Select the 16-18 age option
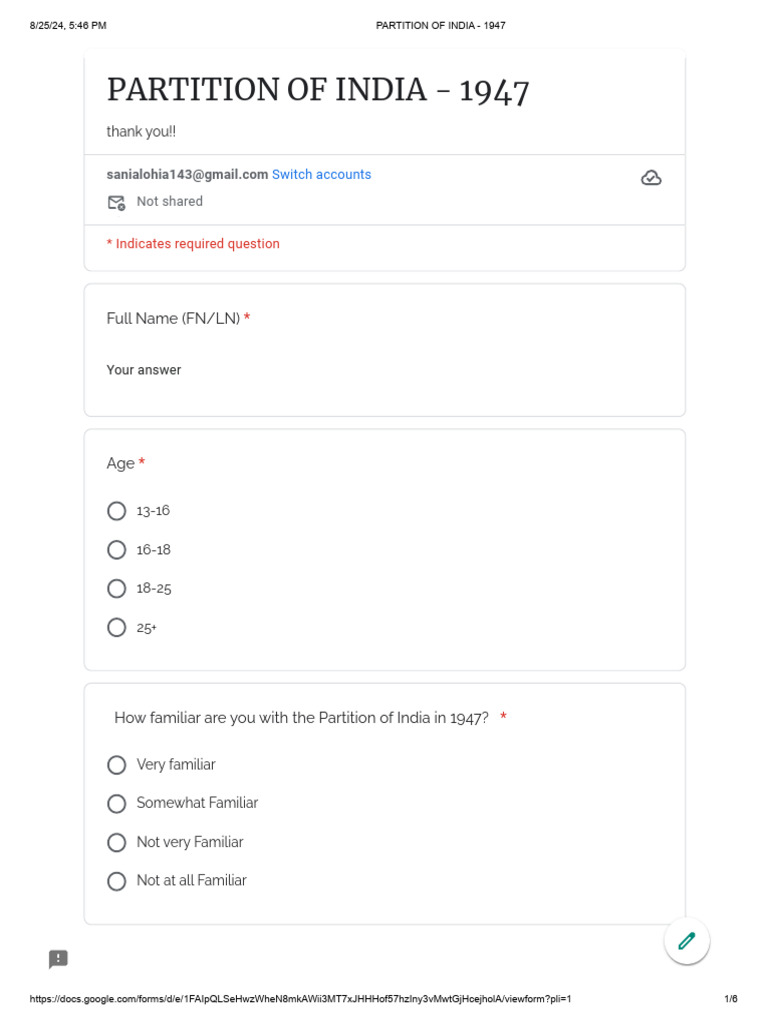768x1024 pixels. click(x=117, y=550)
